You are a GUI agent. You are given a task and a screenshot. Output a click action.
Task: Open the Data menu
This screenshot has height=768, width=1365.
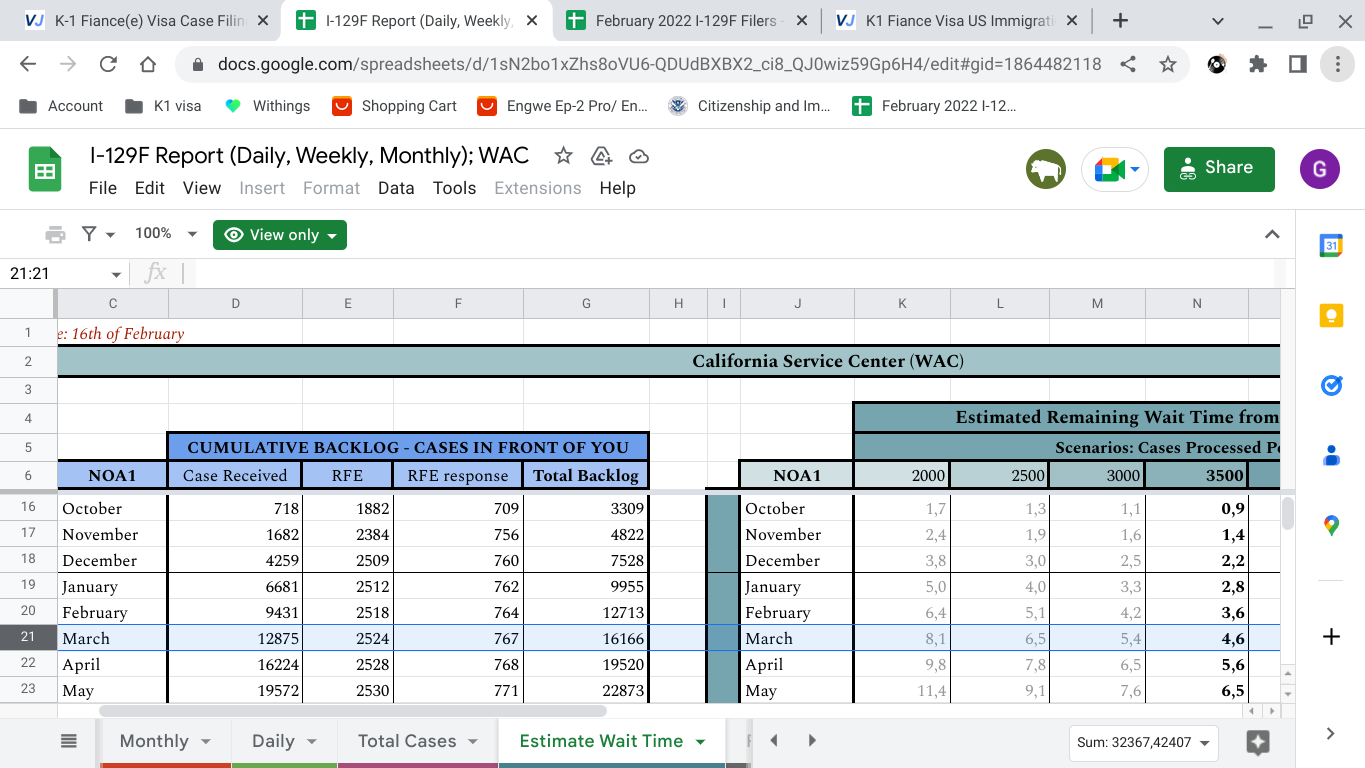pos(396,188)
